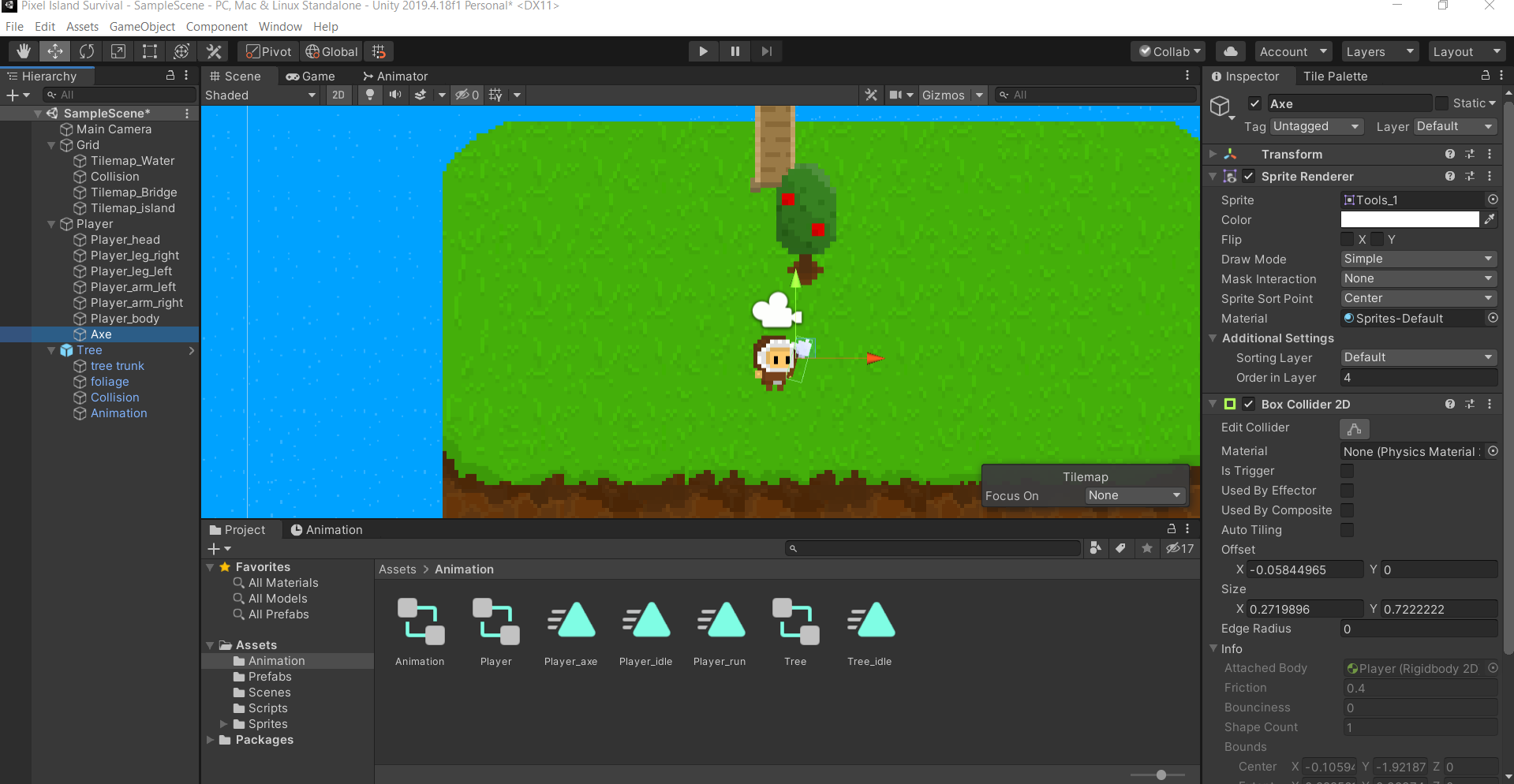Select the Transform tool

[181, 51]
